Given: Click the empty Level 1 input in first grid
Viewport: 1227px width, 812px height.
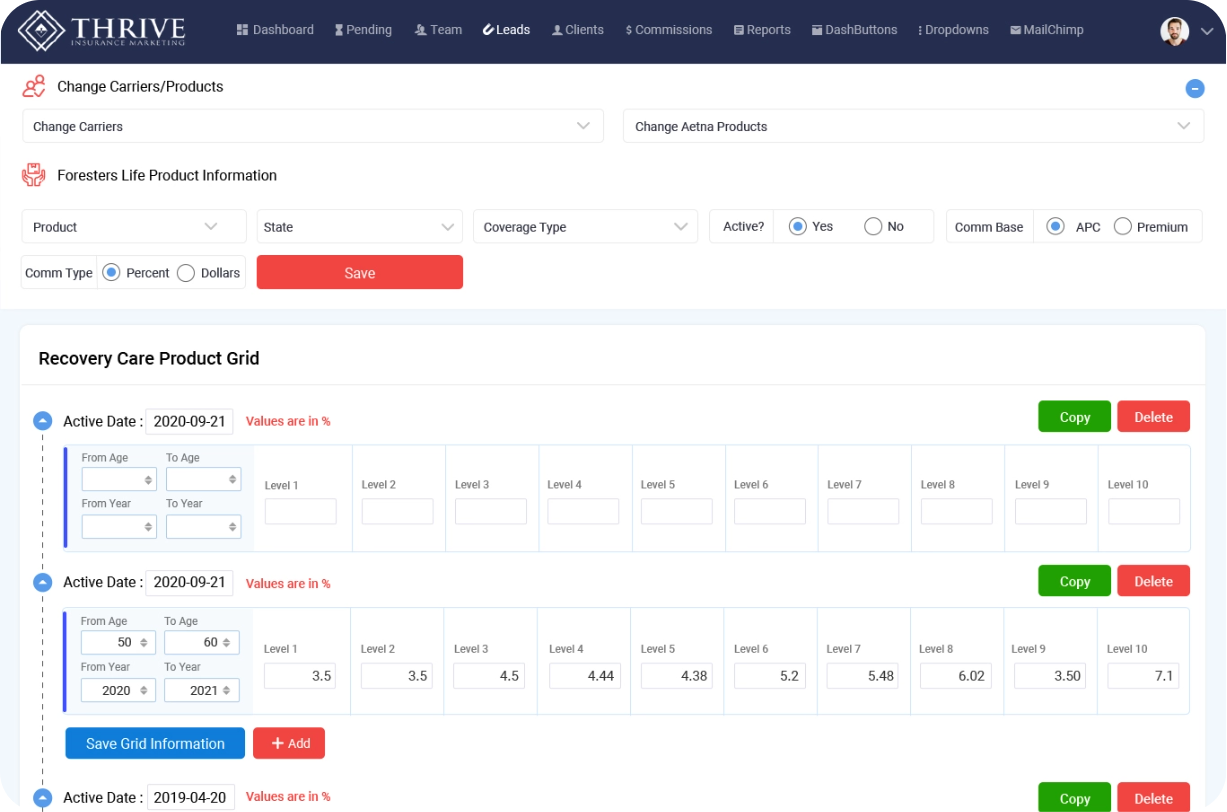Looking at the screenshot, I should pos(301,512).
